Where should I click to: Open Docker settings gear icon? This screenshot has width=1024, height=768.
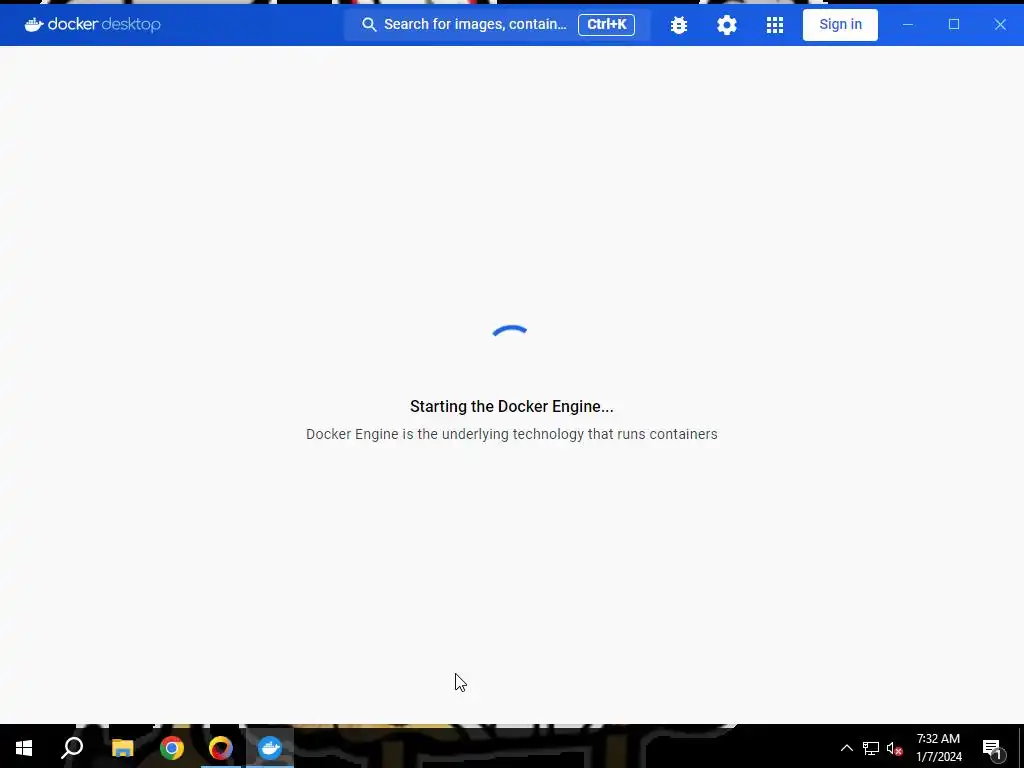click(726, 25)
